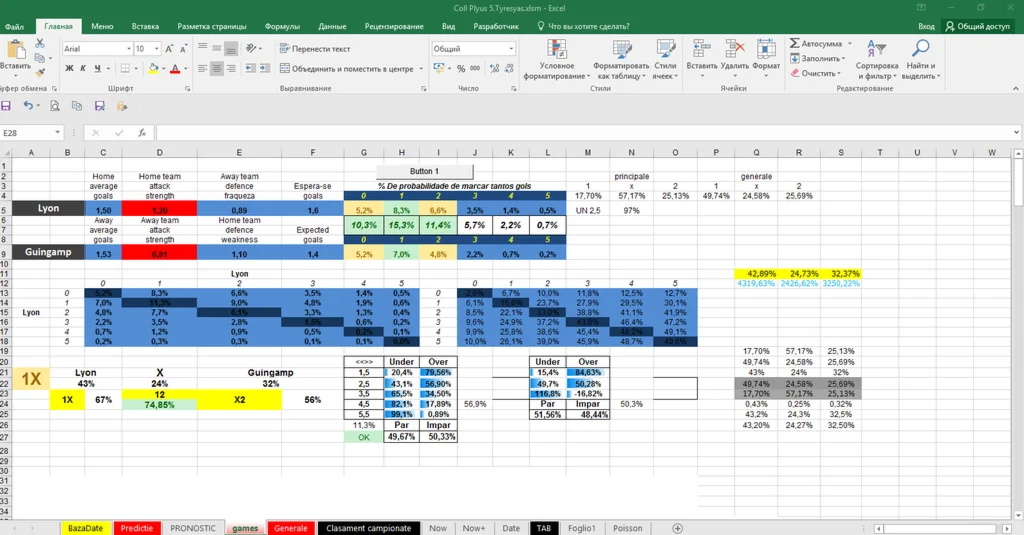Image resolution: width=1024 pixels, height=535 pixels.
Task: Click the Undo arrow icon
Action: point(27,106)
